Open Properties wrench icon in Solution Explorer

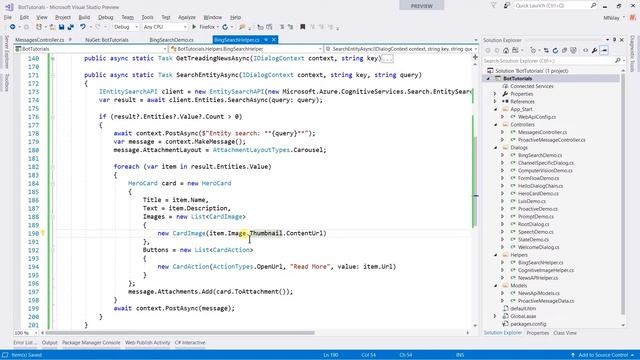pyautogui.click(x=595, y=50)
